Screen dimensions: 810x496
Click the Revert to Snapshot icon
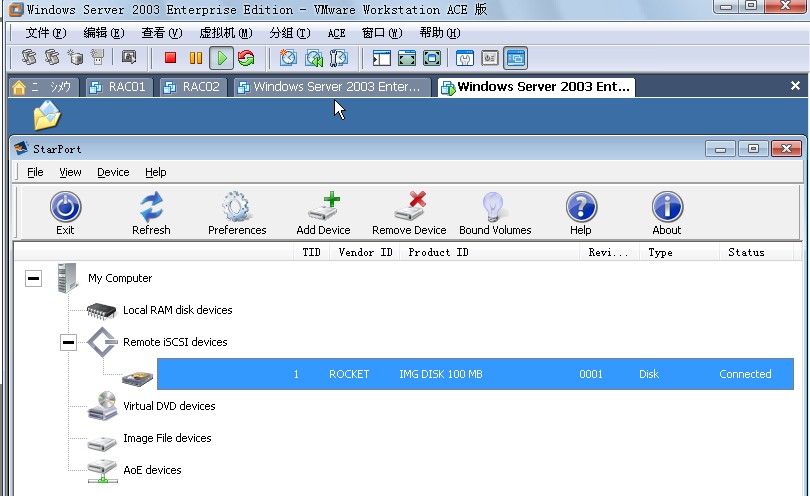pos(314,58)
